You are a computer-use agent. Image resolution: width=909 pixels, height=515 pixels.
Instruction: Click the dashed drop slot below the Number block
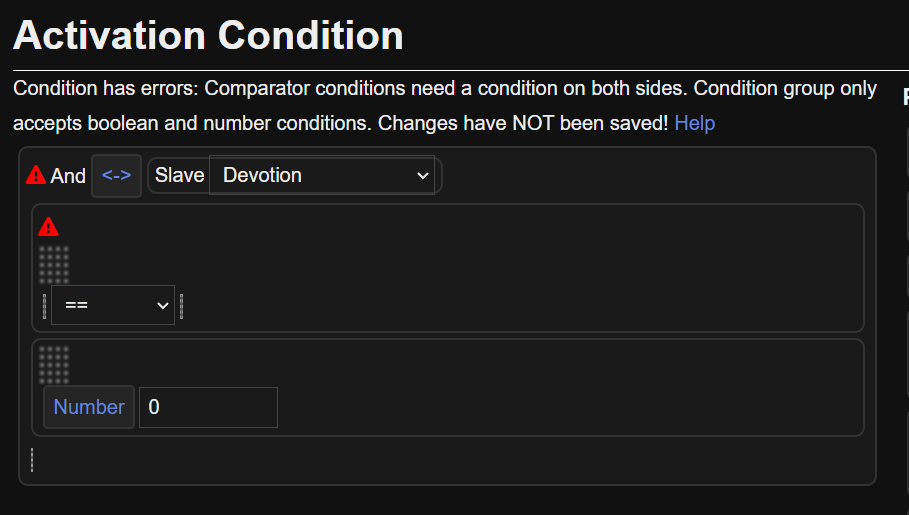point(32,460)
